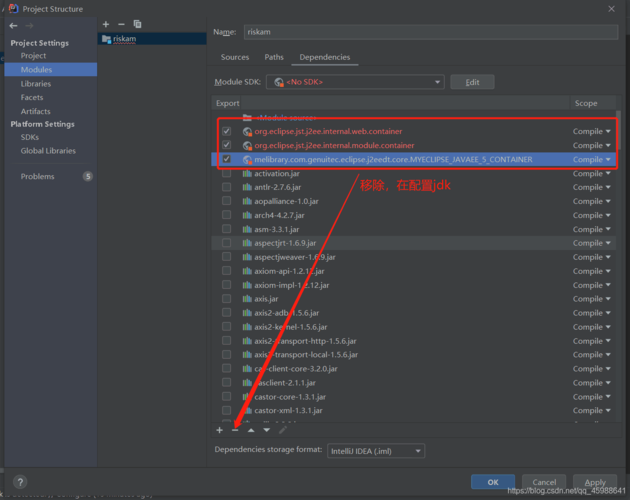Image resolution: width=630 pixels, height=500 pixels.
Task: Click the activation.jar library icon
Action: 247,174
